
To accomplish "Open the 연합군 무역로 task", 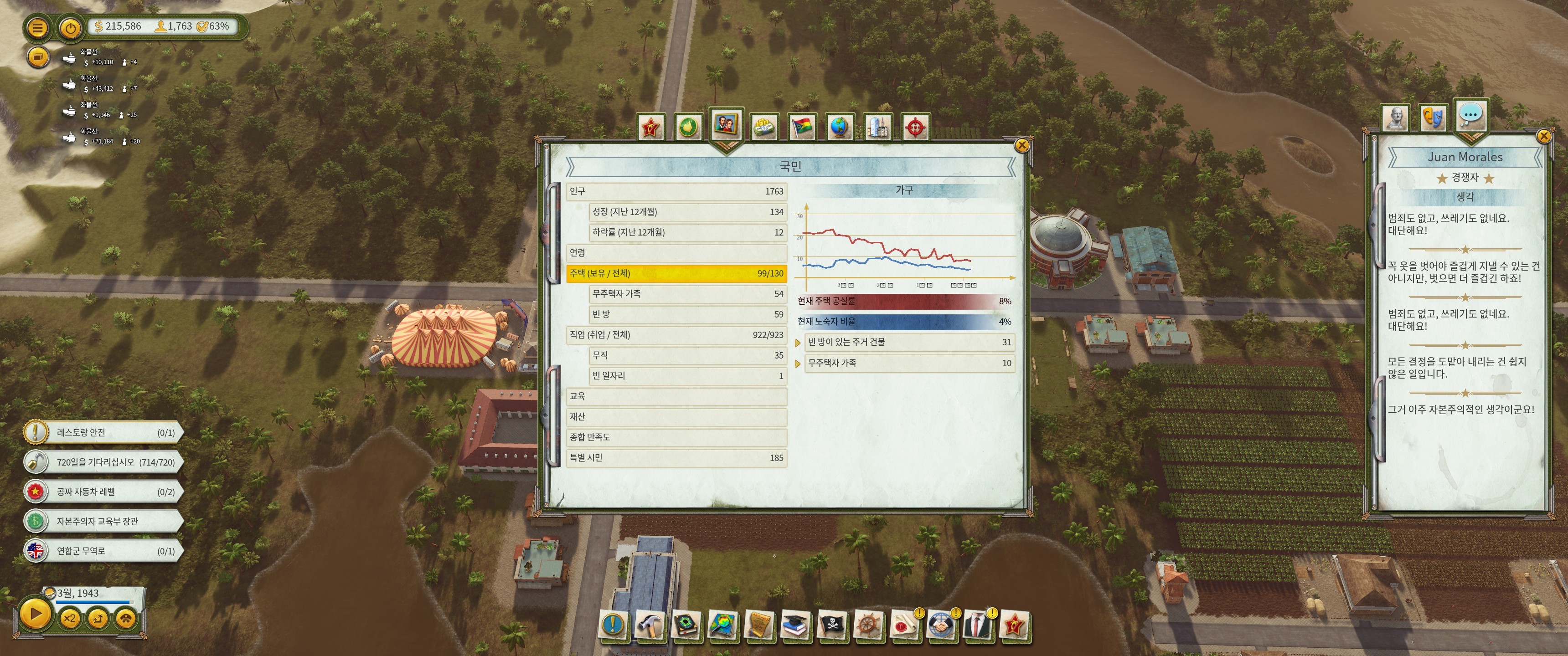I will coord(103,551).
